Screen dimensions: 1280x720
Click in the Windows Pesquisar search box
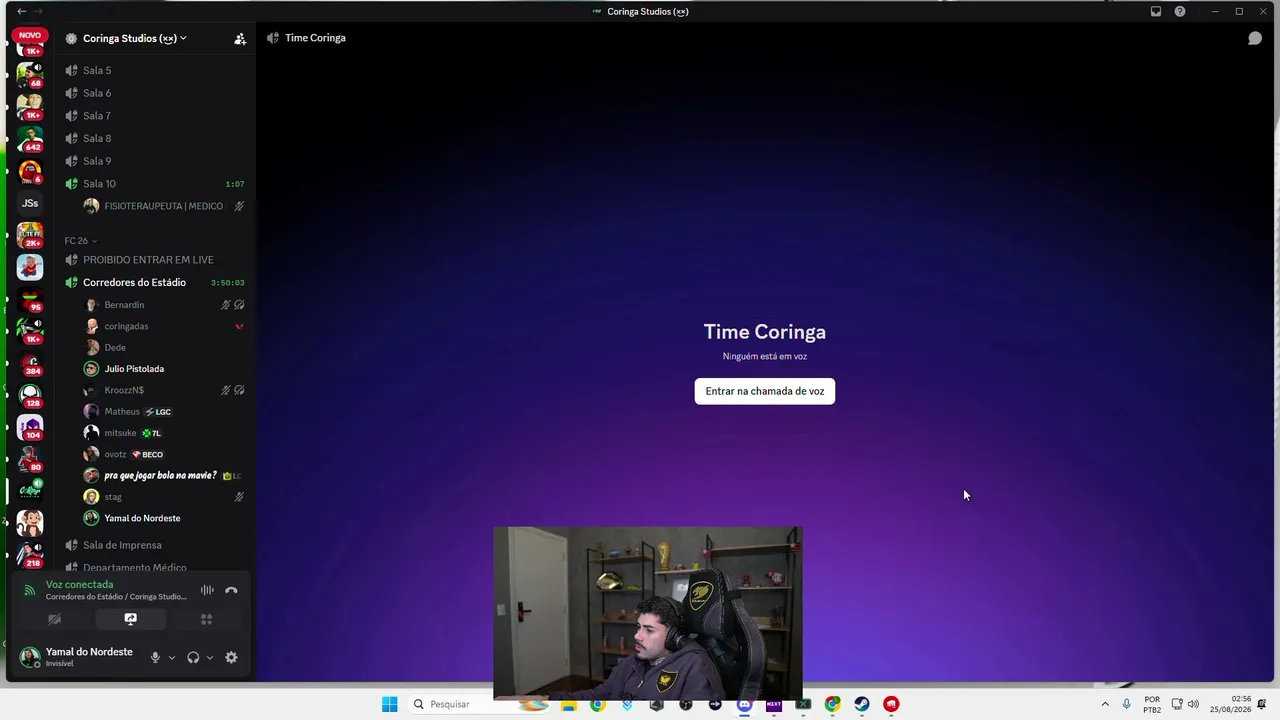point(478,704)
